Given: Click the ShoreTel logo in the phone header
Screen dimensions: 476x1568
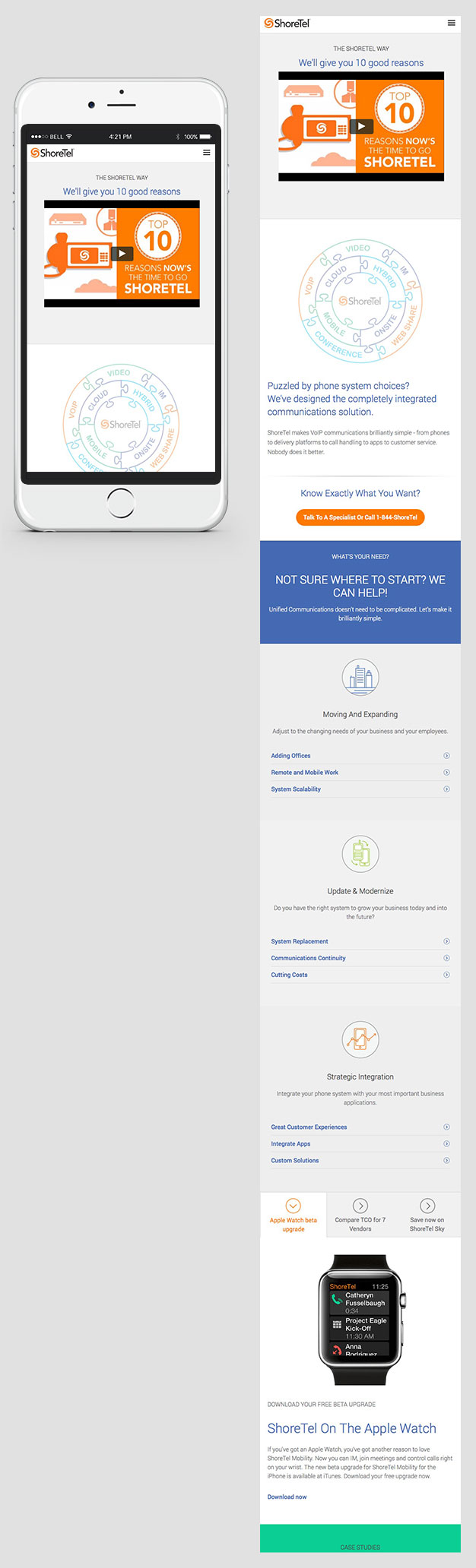Looking at the screenshot, I should tap(52, 153).
